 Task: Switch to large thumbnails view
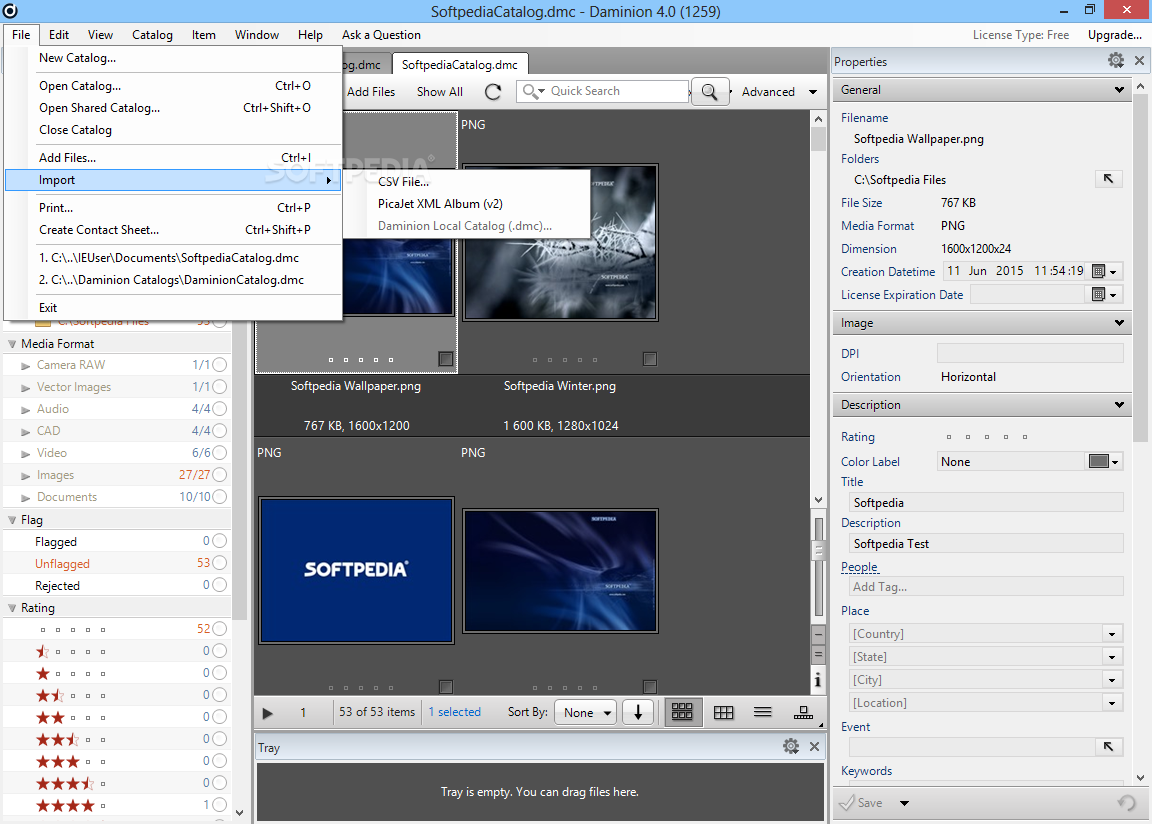click(x=683, y=712)
